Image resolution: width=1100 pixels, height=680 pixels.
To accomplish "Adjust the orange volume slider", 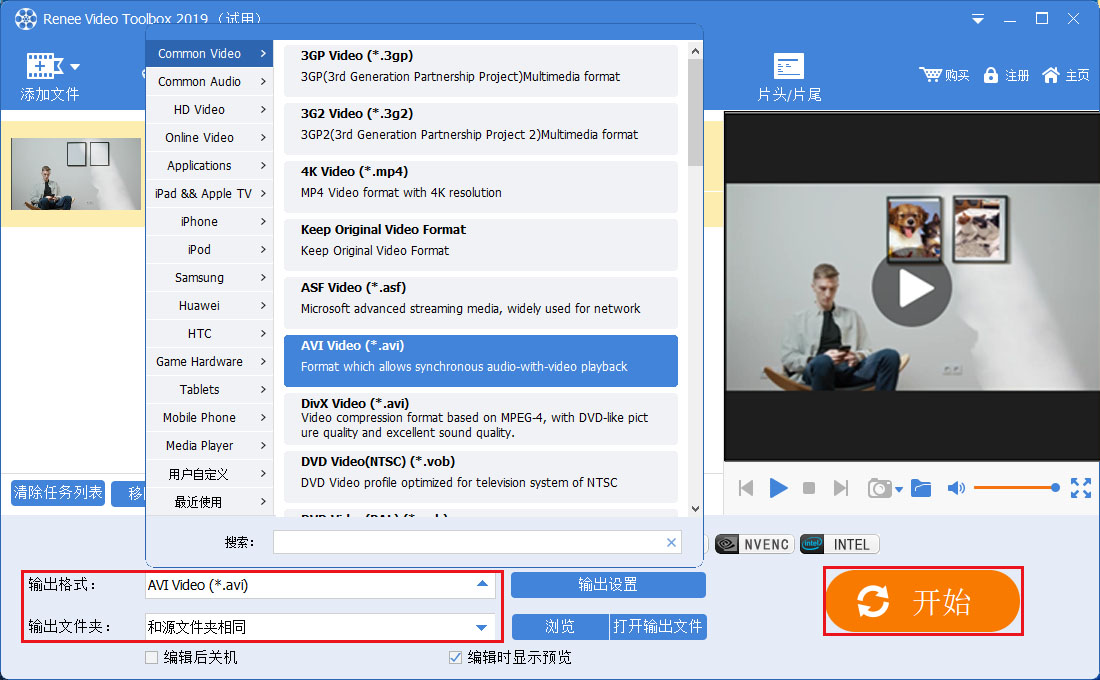I will point(1016,487).
